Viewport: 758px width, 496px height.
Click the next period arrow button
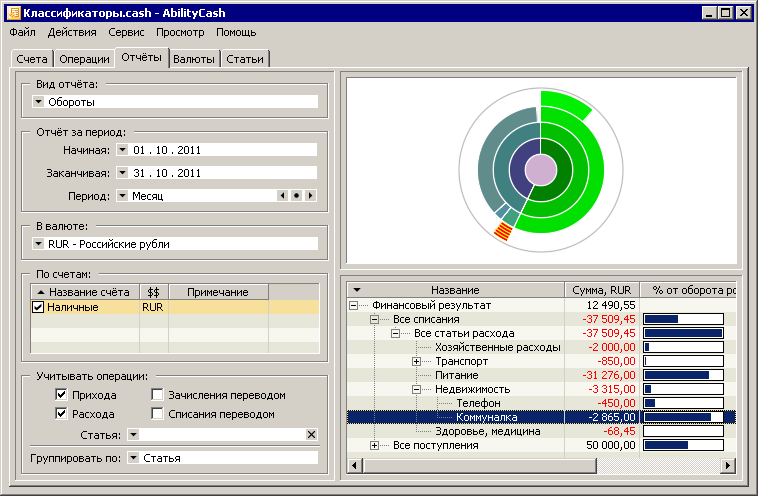tap(311, 196)
